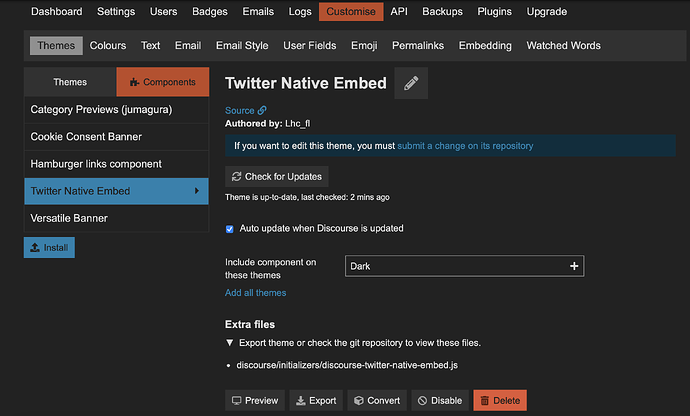Select the Customise tab
The image size is (690, 416).
pos(351,11)
